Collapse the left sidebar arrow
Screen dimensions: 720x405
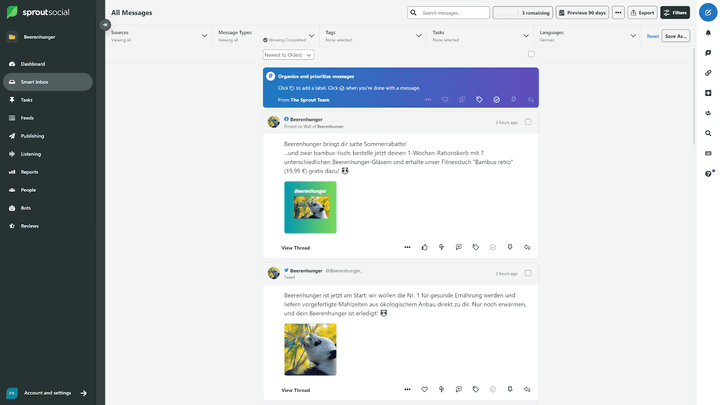click(105, 25)
